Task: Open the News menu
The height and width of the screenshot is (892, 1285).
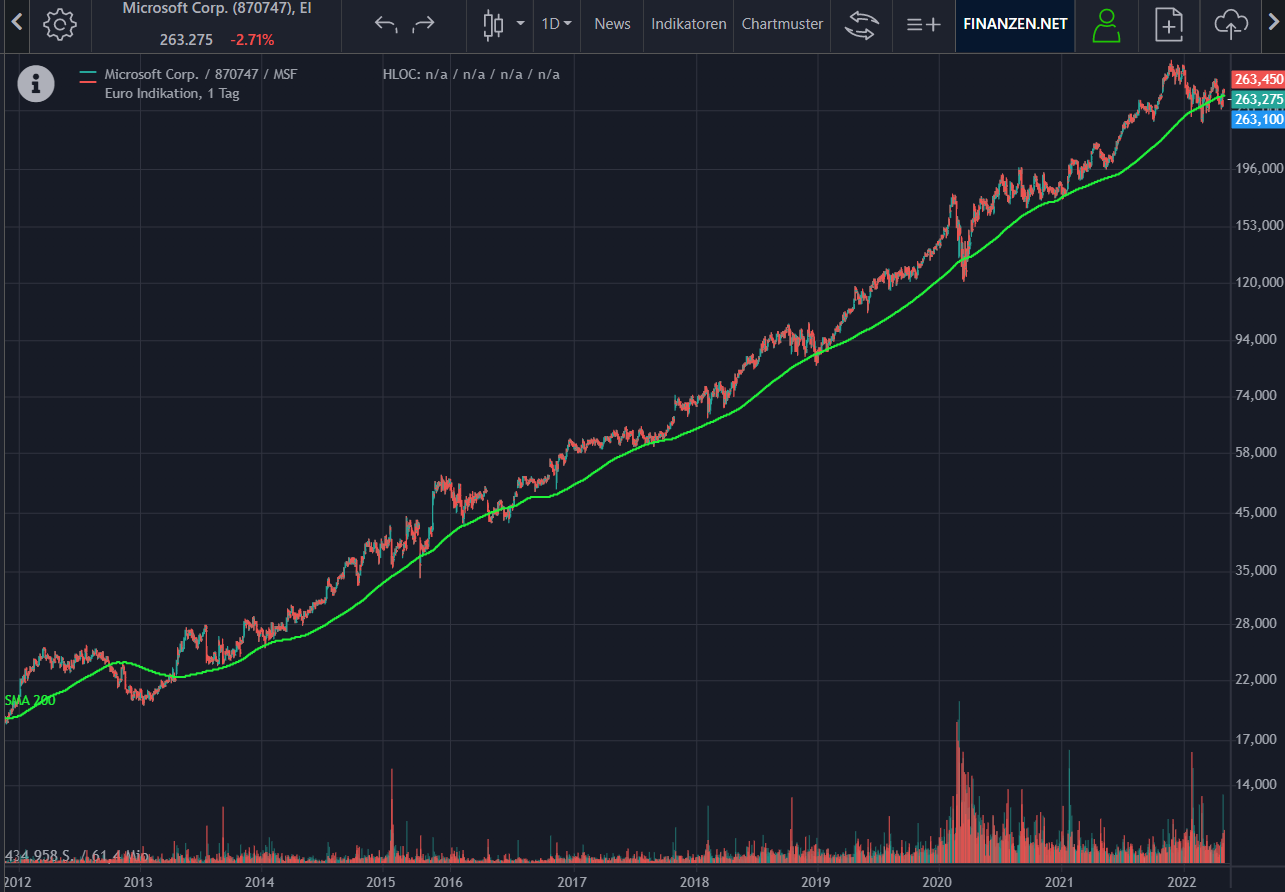Action: tap(612, 24)
